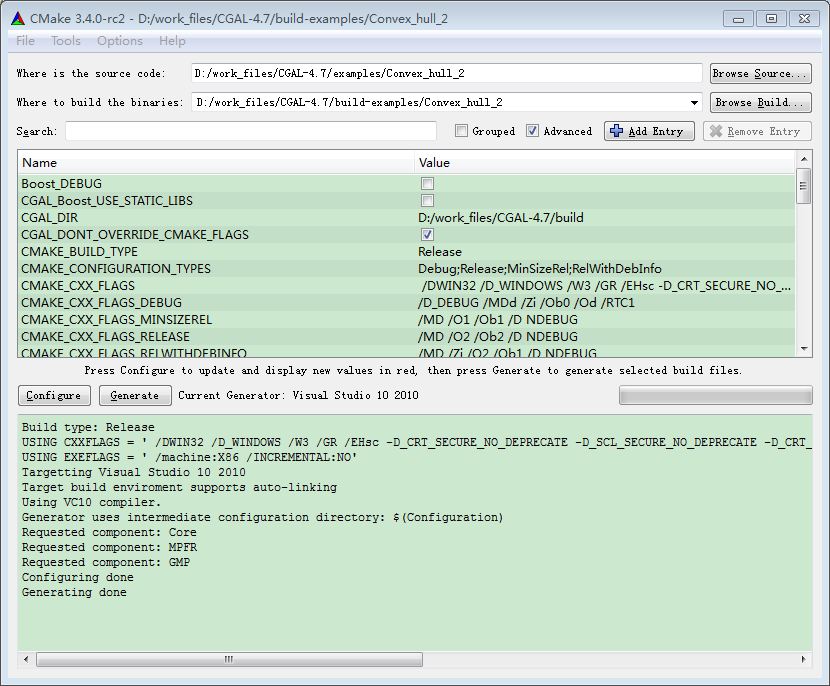
Task: Click 'Requested component: GMP' log line
Action: pyautogui.click(x=106, y=562)
